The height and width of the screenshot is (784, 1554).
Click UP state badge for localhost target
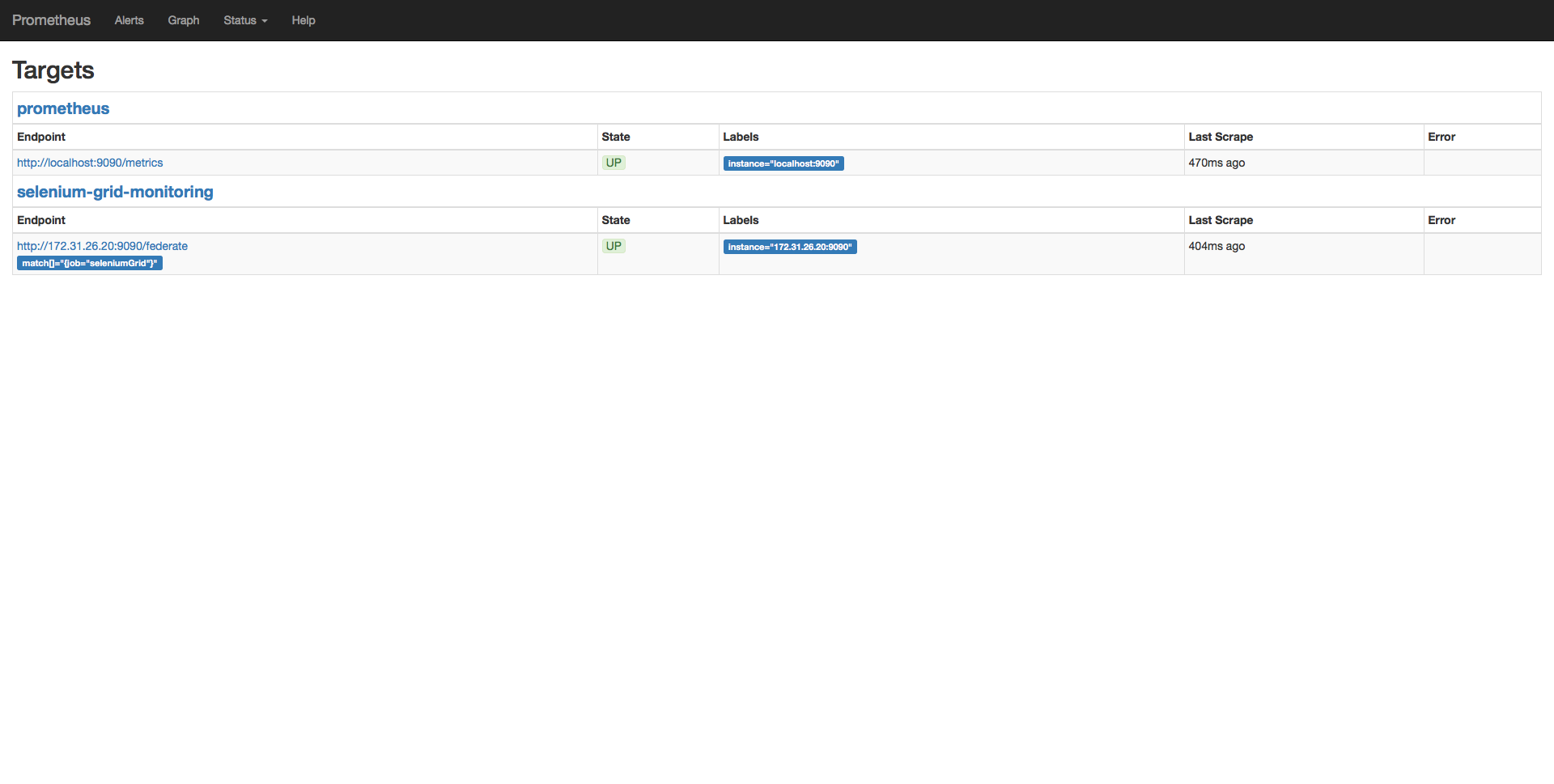point(614,163)
